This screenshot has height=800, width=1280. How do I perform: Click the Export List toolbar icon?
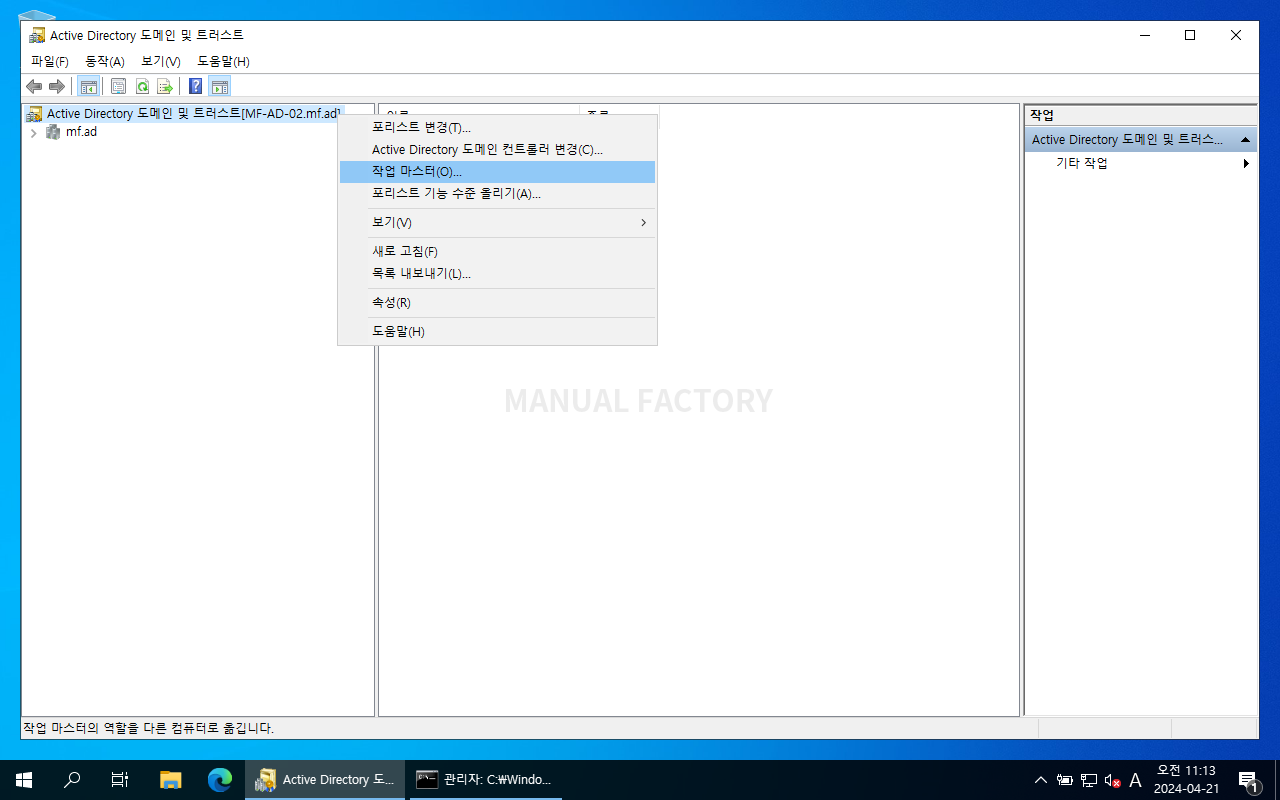point(165,86)
